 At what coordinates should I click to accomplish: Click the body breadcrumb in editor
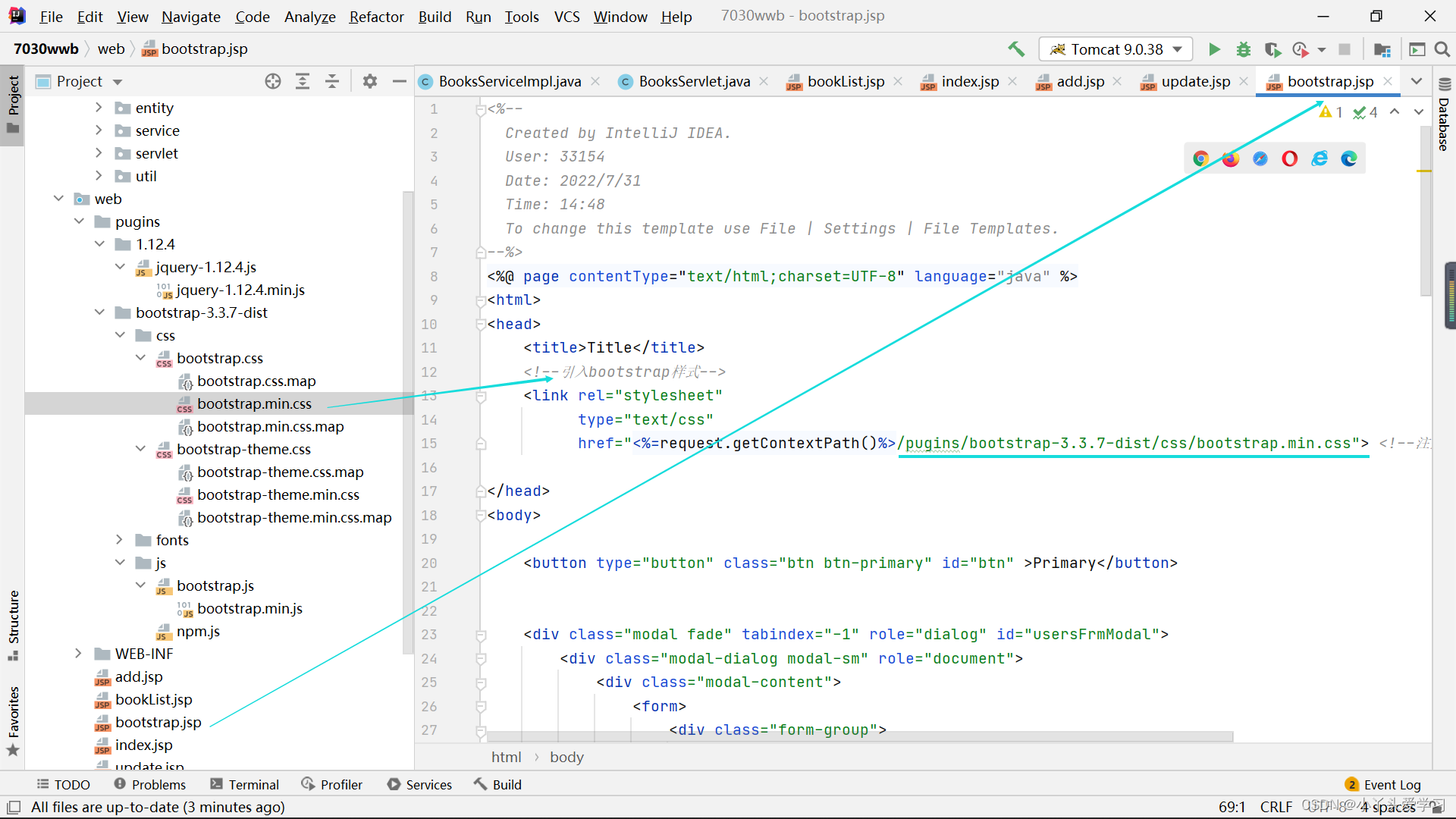(x=566, y=757)
